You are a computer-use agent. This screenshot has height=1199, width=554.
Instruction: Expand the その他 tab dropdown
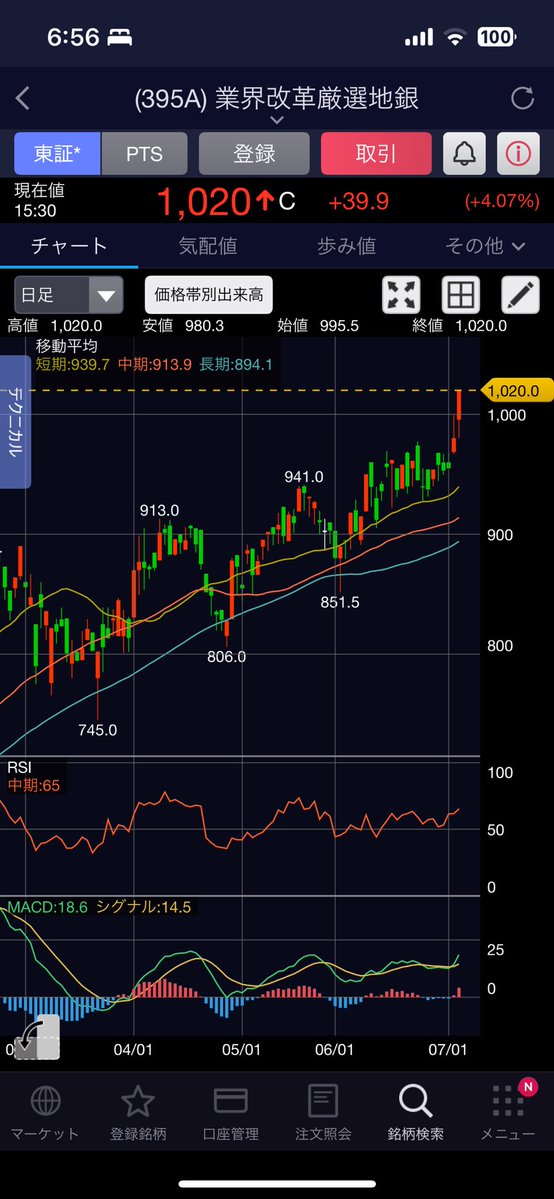tap(485, 245)
